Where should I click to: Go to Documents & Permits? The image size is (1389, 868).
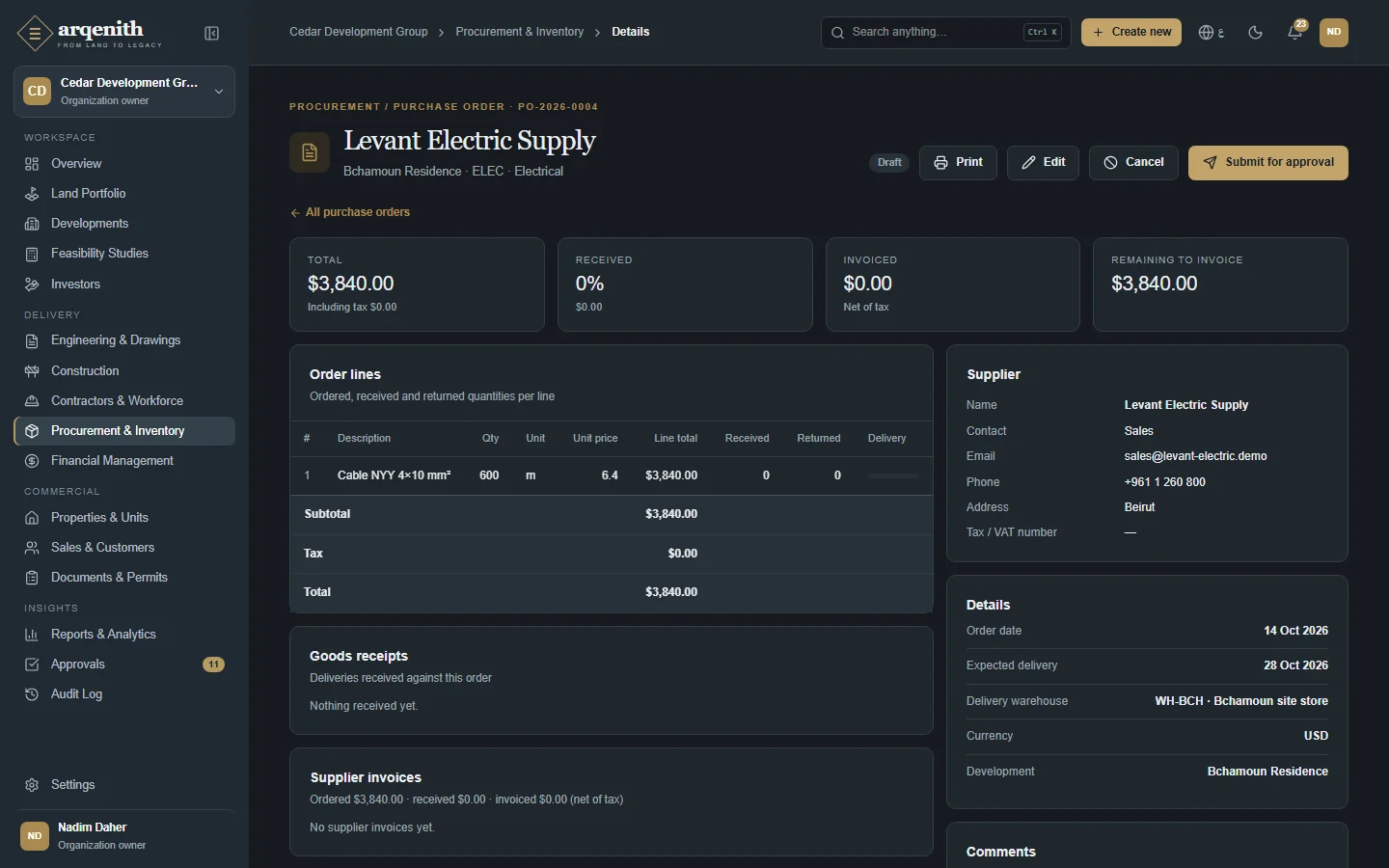pyautogui.click(x=124, y=578)
